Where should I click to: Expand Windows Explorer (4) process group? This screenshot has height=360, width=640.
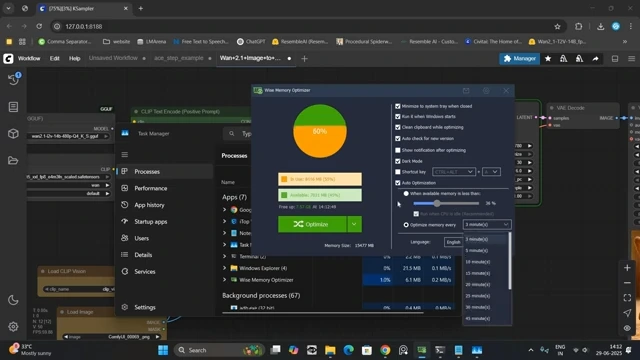tap(224, 268)
